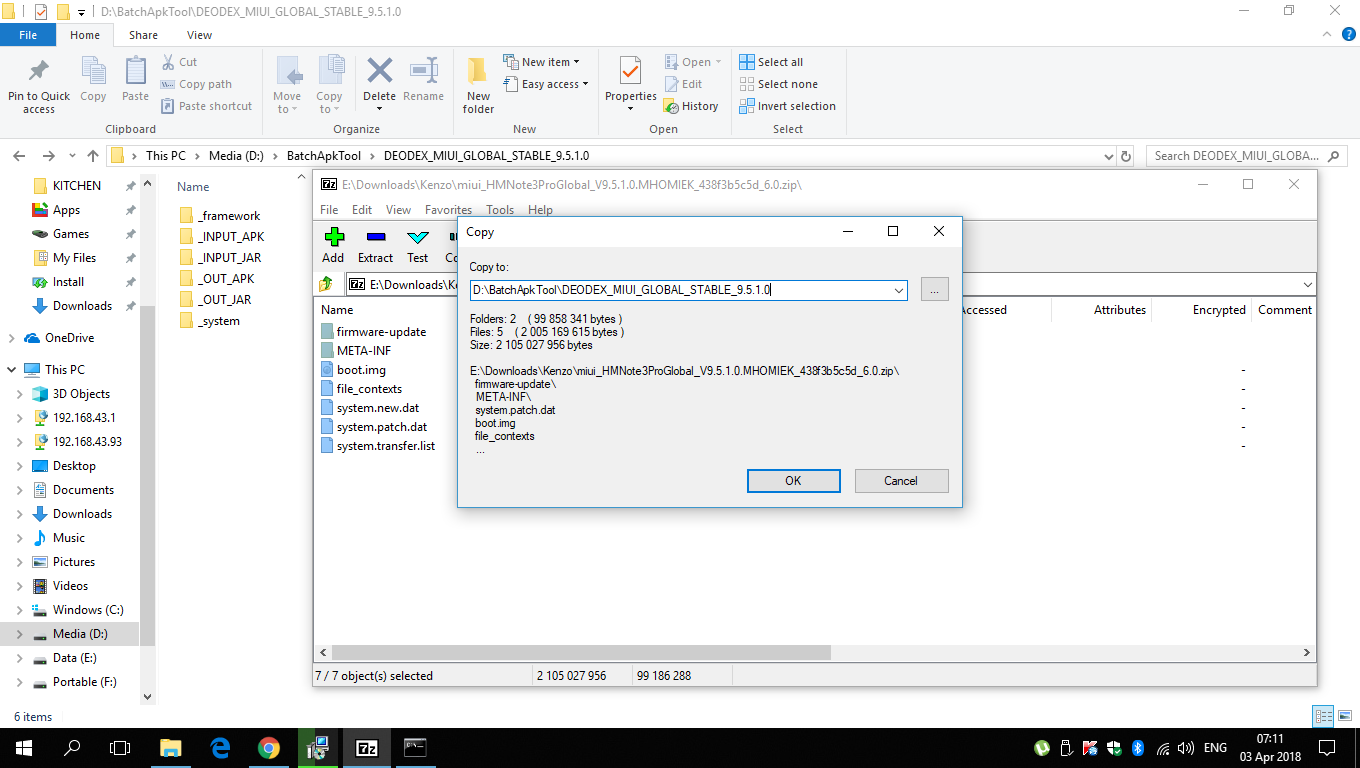This screenshot has height=768, width=1360.
Task: Click Paste shortcut in ribbon
Action: [206, 106]
